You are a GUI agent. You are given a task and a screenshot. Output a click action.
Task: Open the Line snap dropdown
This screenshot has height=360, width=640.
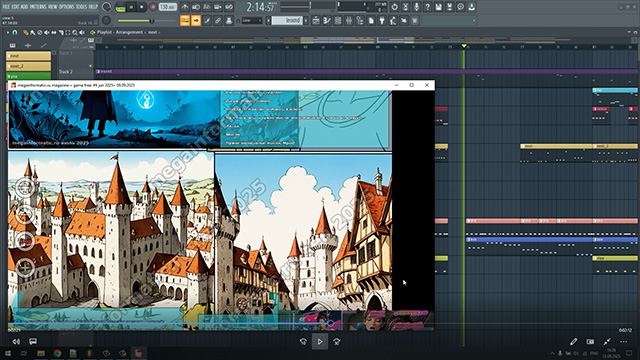(x=252, y=20)
